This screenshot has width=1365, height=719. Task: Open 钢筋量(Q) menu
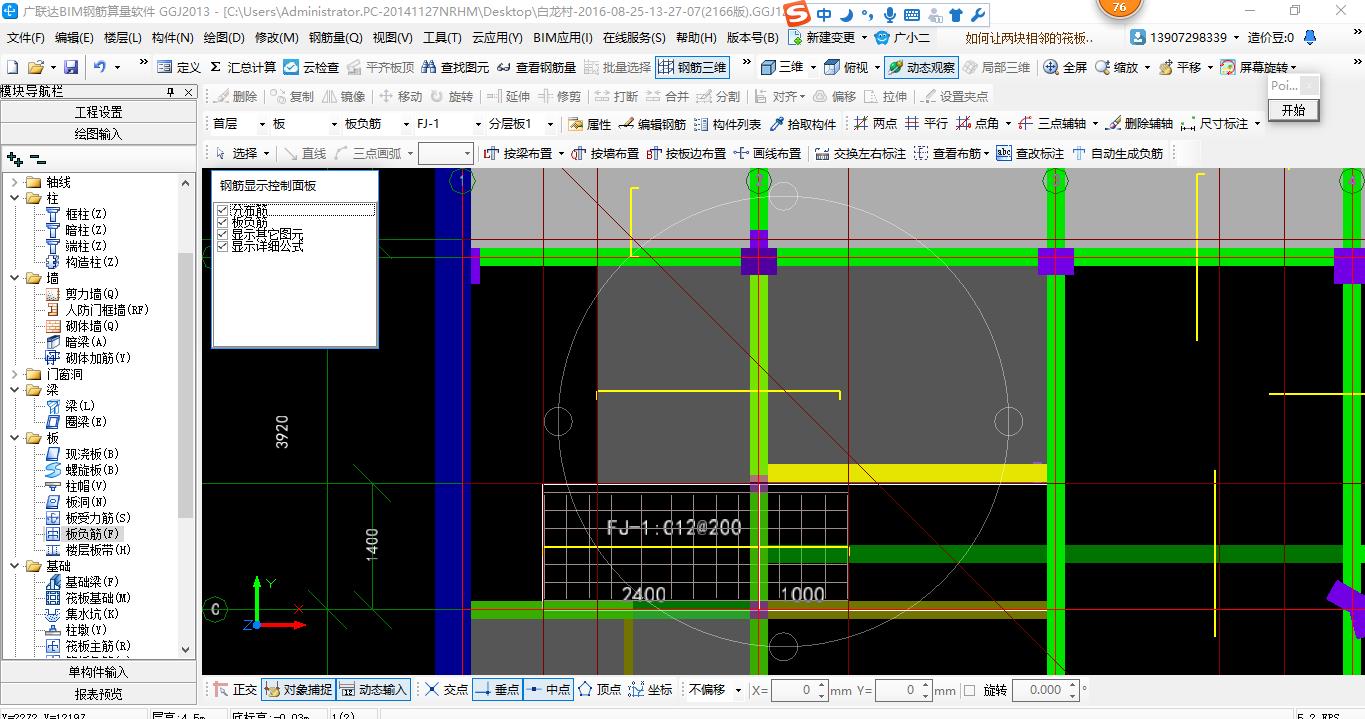tap(335, 37)
